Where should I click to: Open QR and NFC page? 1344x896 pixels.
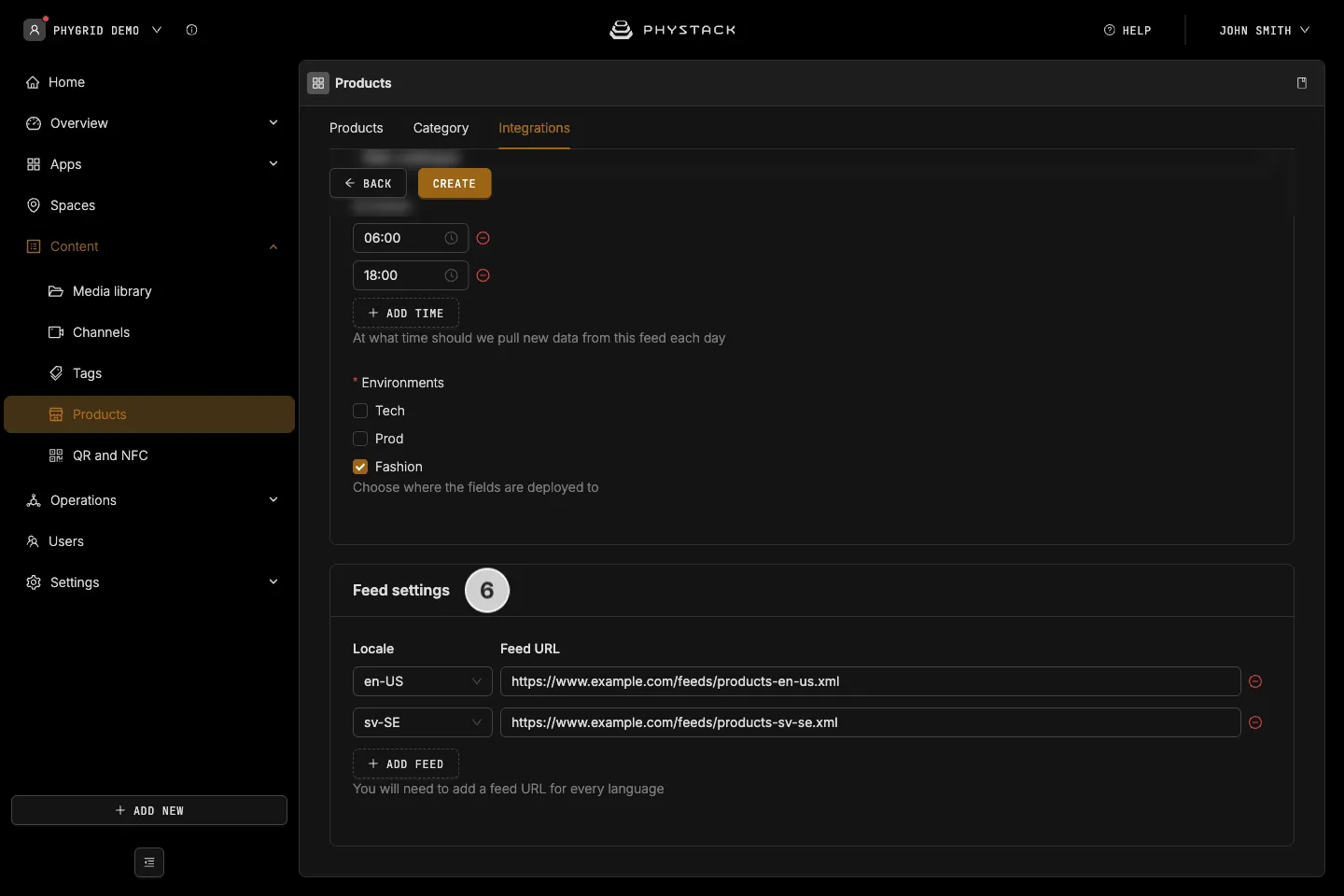coord(149,455)
